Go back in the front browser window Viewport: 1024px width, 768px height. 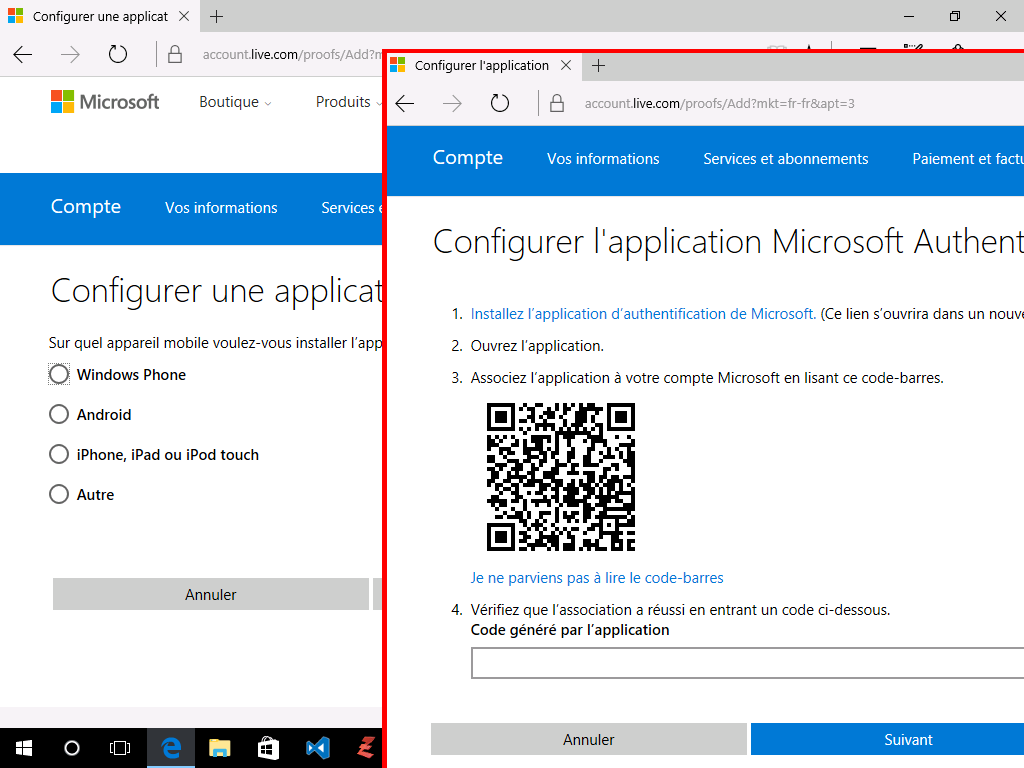click(405, 103)
